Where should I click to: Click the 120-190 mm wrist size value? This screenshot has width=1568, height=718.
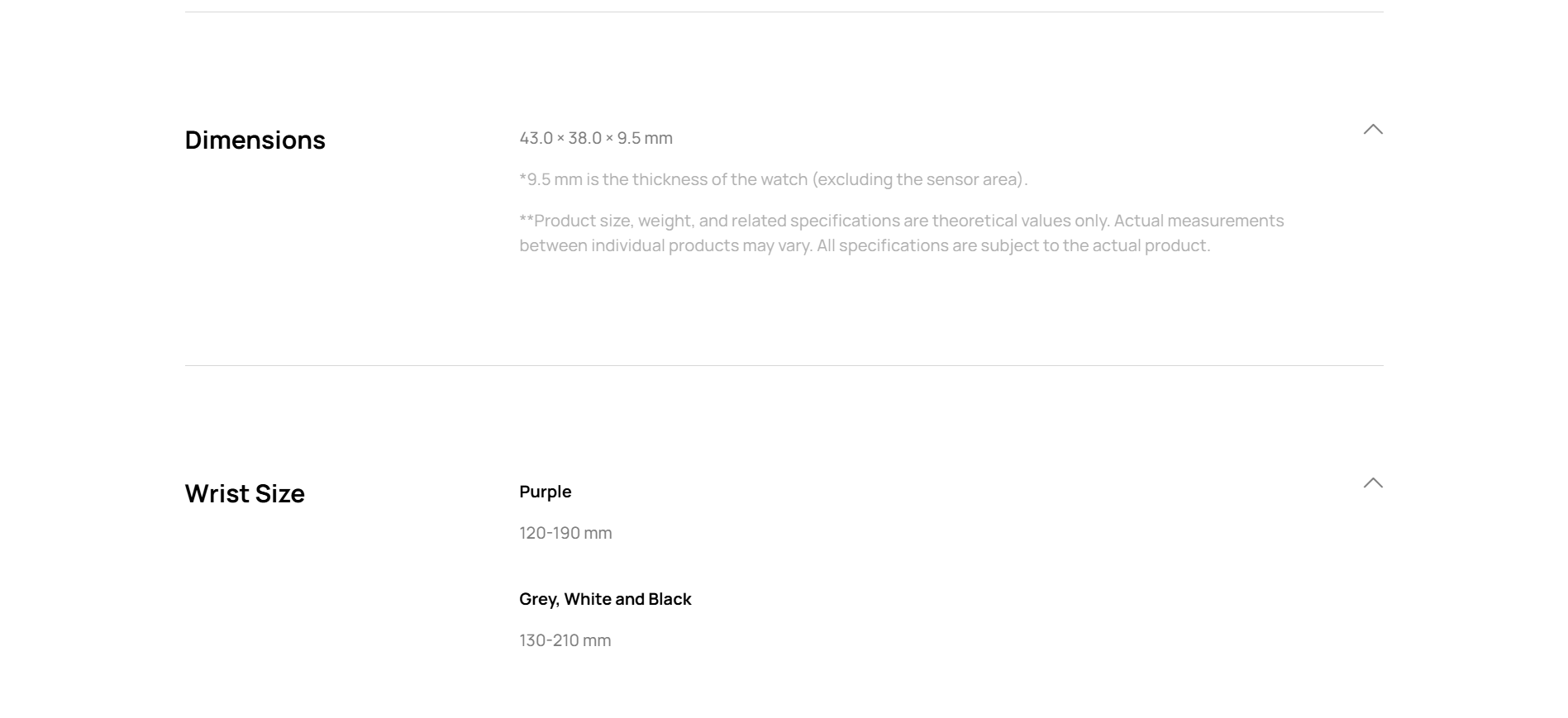pos(565,533)
